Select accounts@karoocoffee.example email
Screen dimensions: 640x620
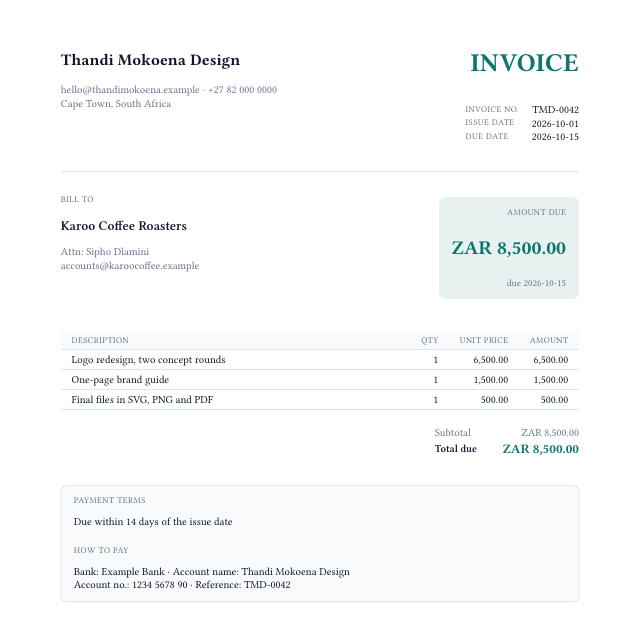coord(130,266)
